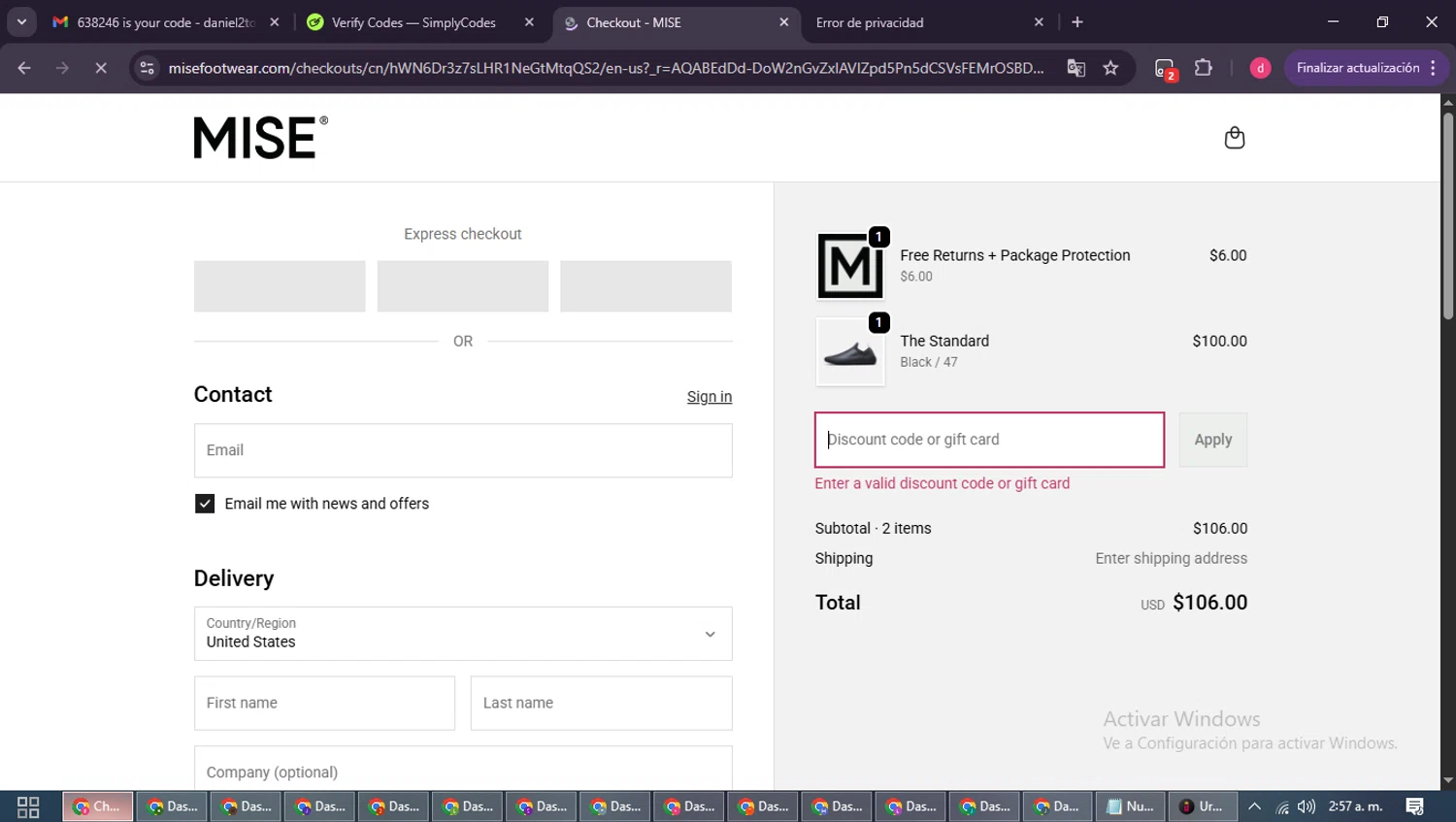The height and width of the screenshot is (822, 1456).
Task: Click the discount code or gift card field
Action: click(x=989, y=440)
